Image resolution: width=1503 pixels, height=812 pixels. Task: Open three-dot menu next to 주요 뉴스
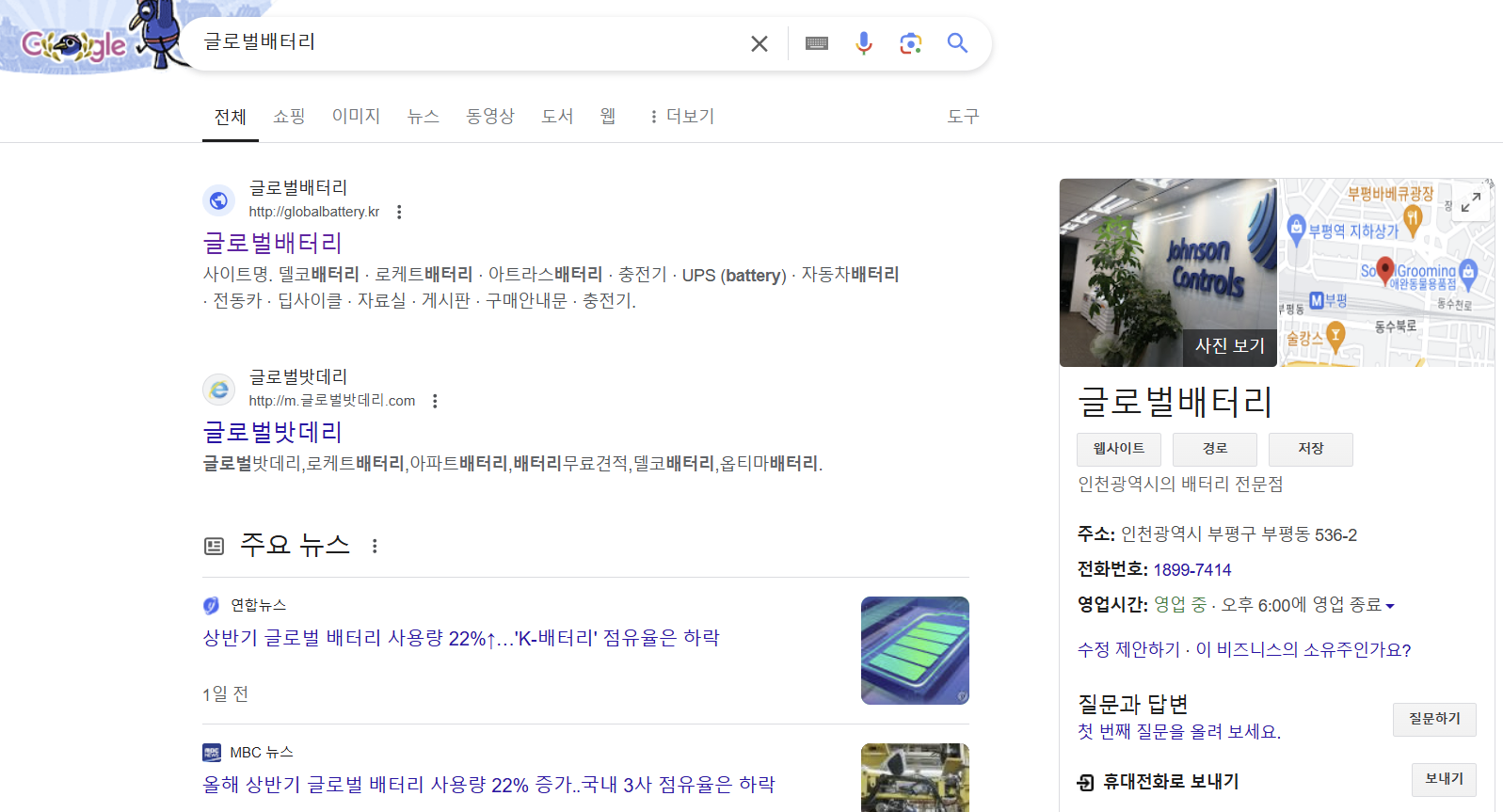pyautogui.click(x=375, y=546)
